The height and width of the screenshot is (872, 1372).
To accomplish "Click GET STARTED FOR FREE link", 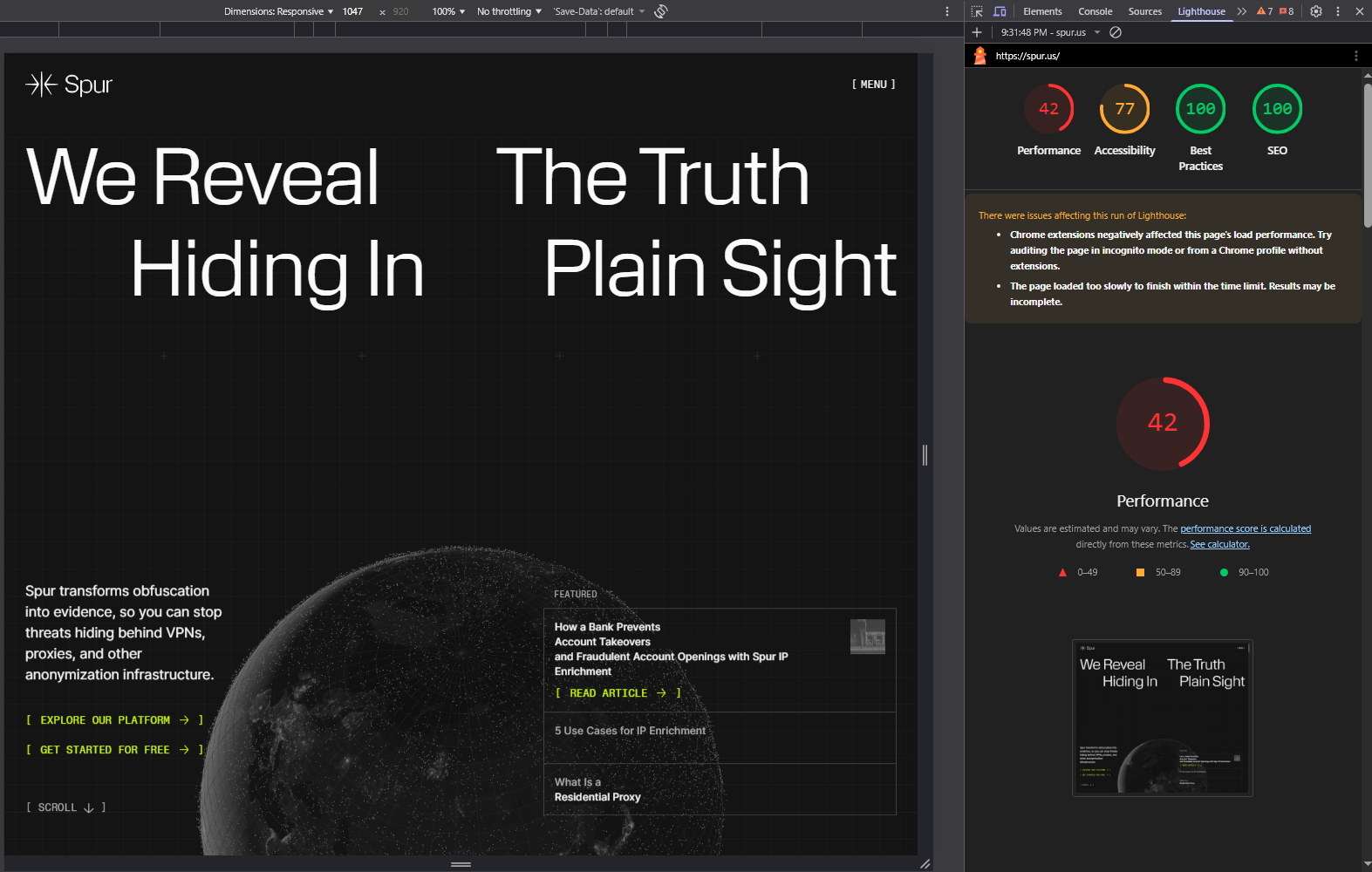I will pos(114,750).
